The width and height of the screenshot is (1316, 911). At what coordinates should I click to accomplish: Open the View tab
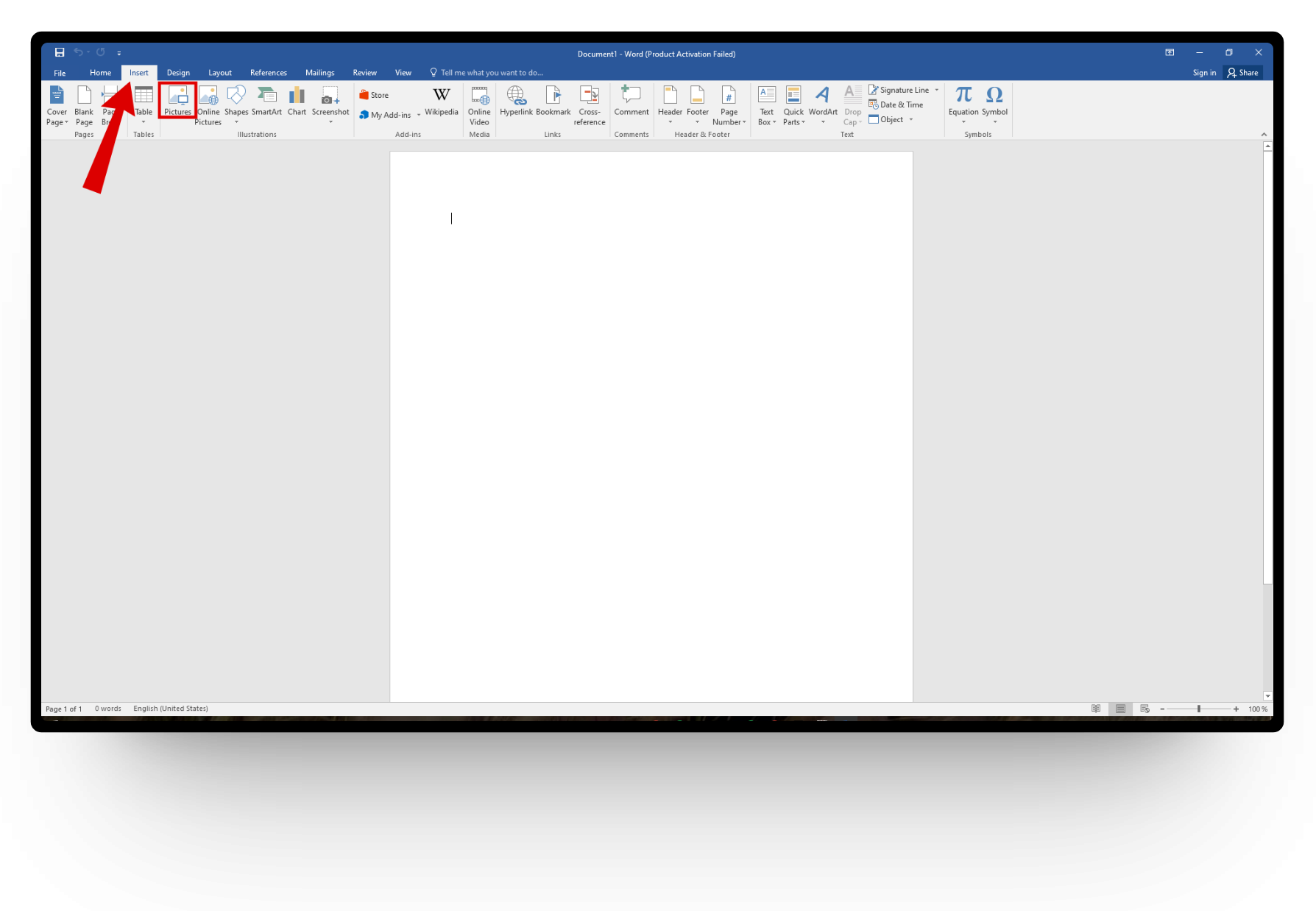[403, 73]
